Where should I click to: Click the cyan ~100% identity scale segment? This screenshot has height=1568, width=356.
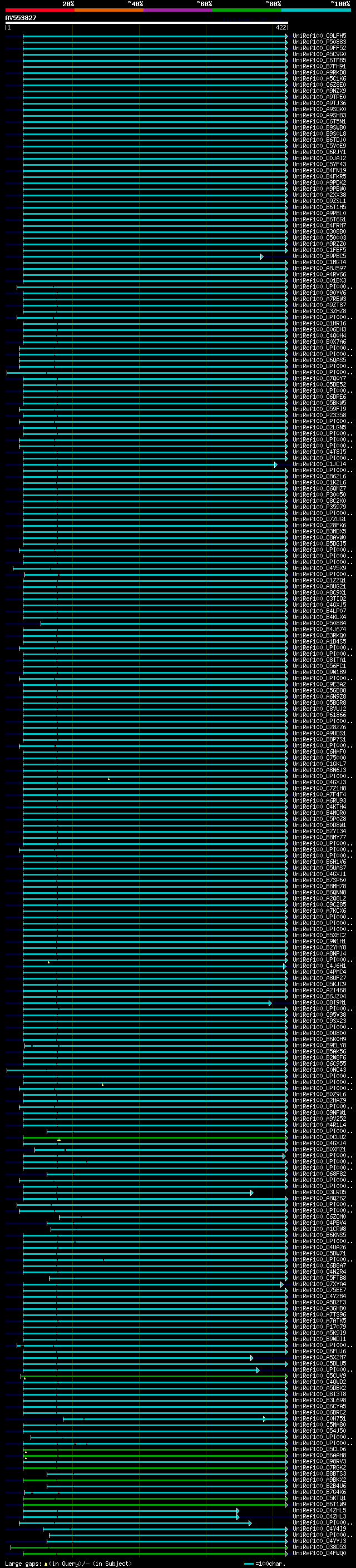pos(316,10)
